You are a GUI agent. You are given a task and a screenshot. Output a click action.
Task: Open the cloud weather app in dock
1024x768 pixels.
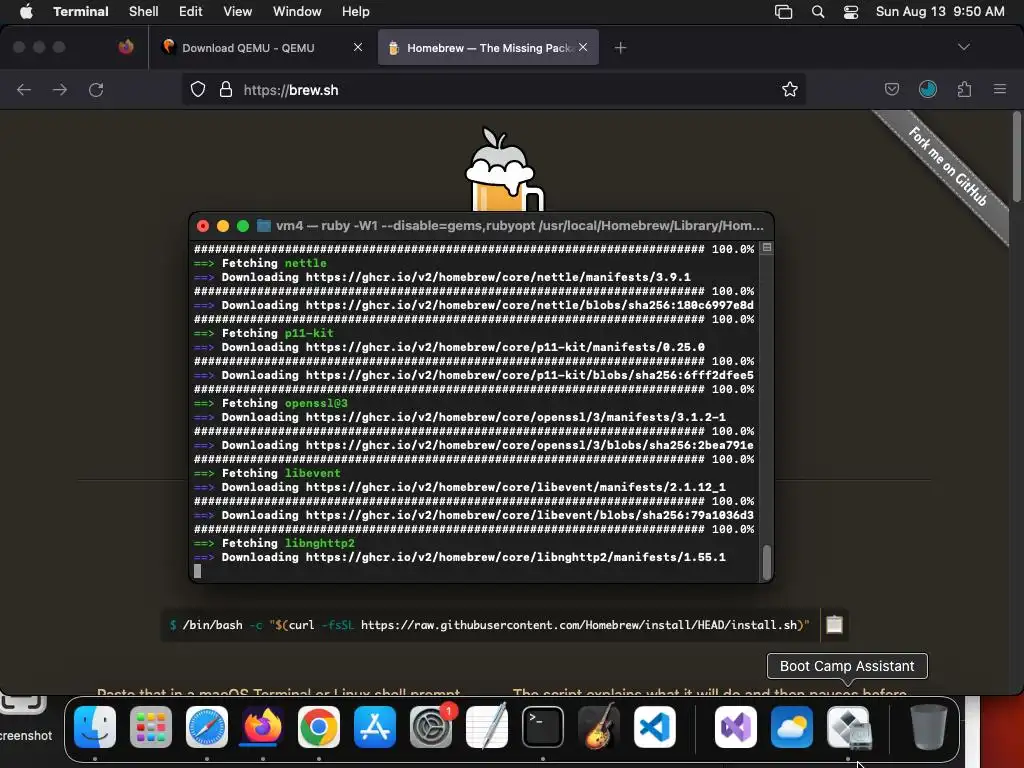coord(792,727)
